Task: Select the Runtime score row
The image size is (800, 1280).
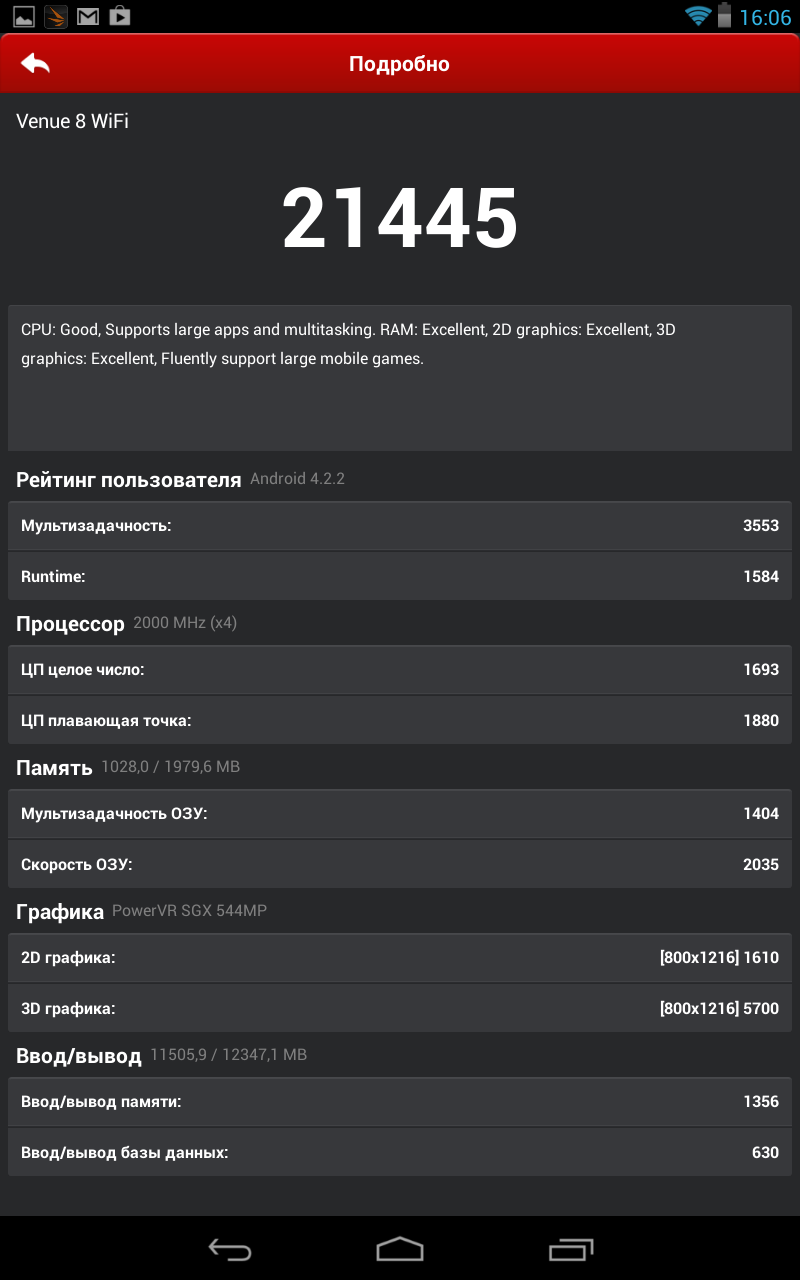Action: pos(400,576)
